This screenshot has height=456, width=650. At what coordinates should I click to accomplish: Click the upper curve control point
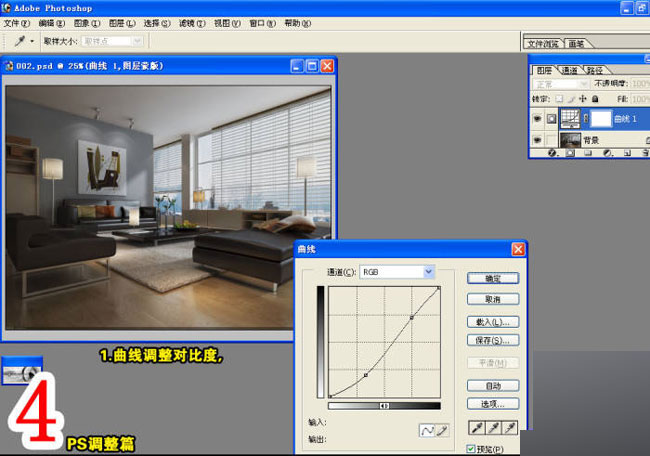point(412,318)
